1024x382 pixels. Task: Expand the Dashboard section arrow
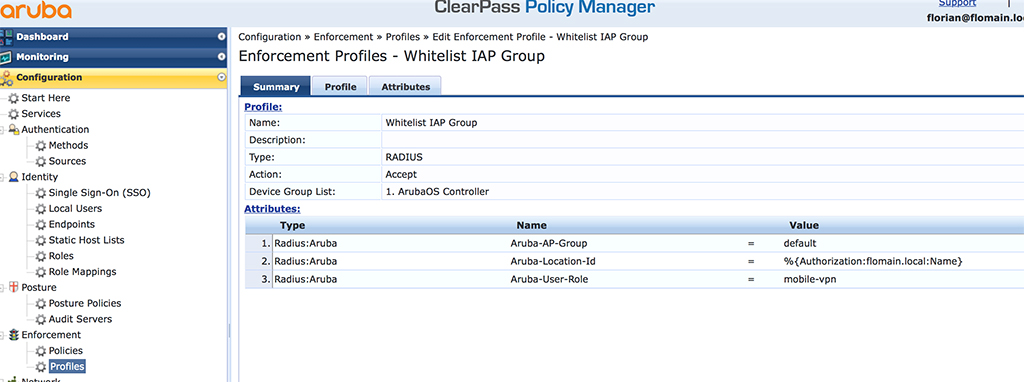pos(221,37)
